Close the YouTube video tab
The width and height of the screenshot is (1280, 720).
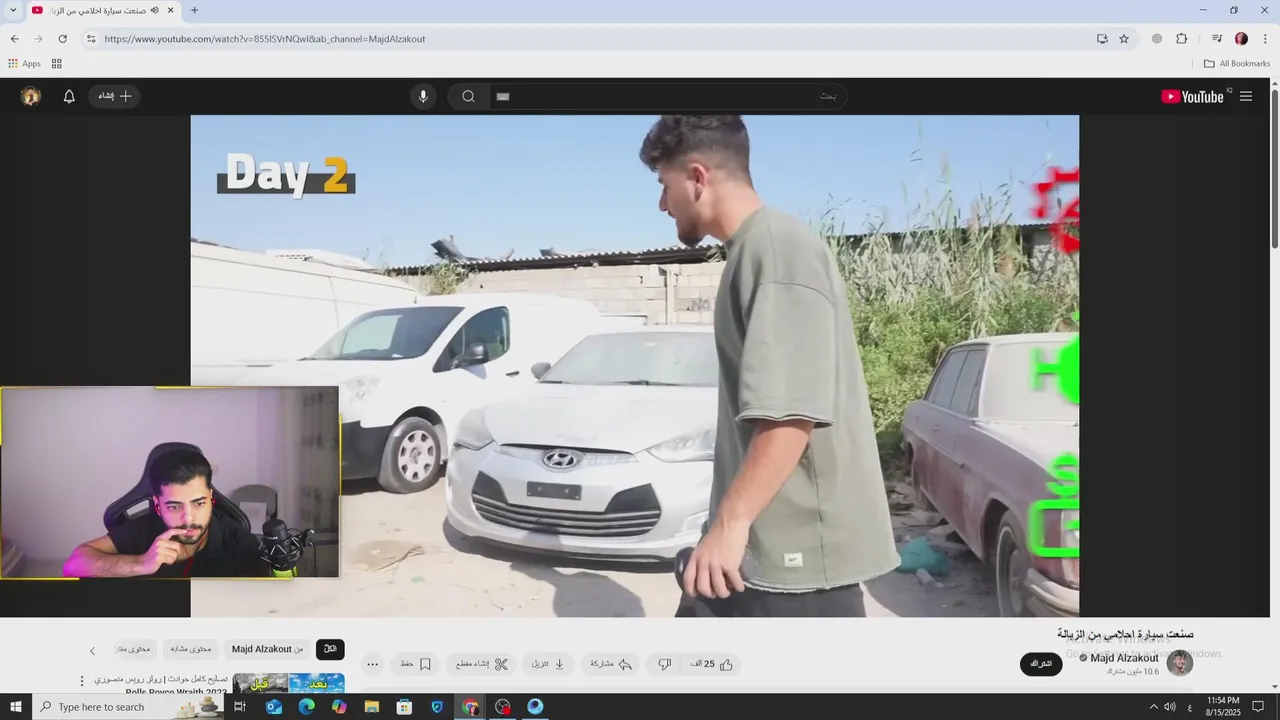pyautogui.click(x=171, y=10)
